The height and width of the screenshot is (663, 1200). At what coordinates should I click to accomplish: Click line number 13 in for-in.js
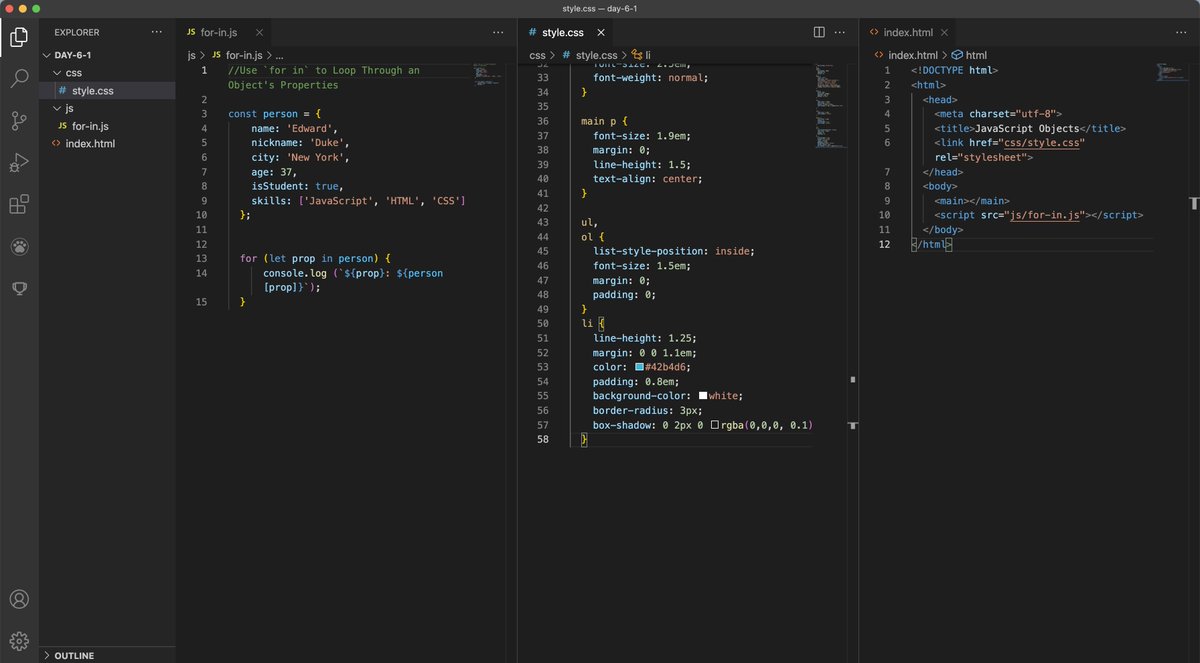(201, 258)
